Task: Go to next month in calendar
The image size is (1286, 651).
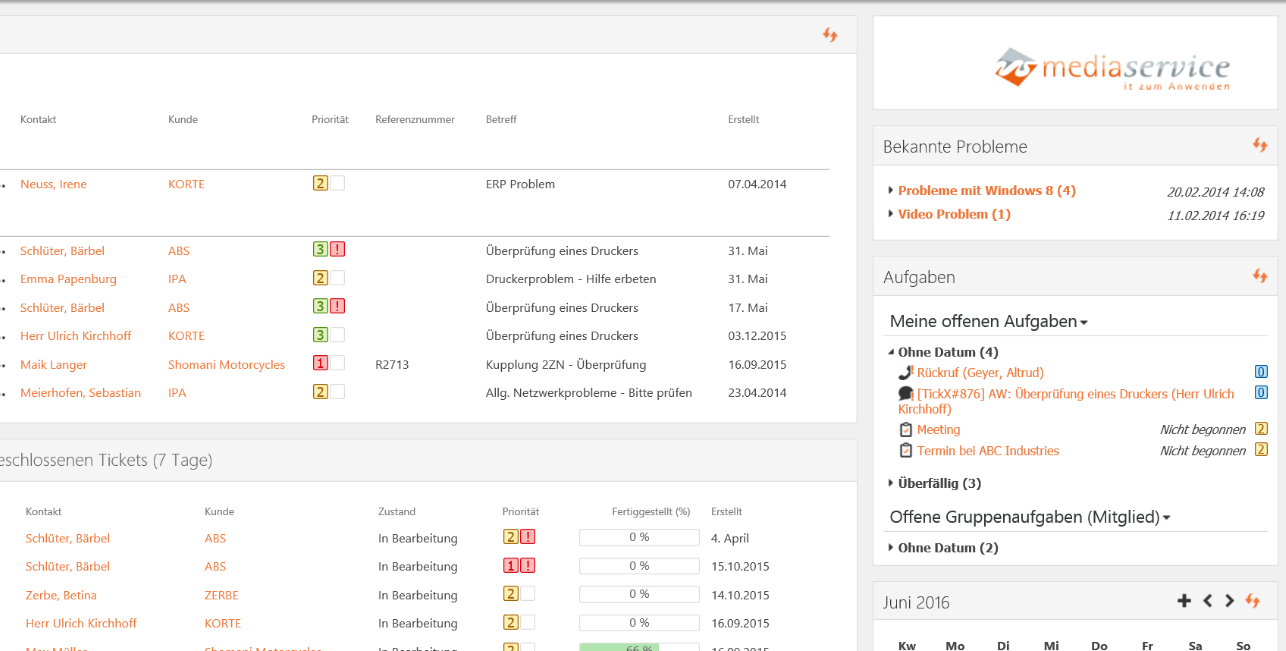Action: click(1230, 601)
